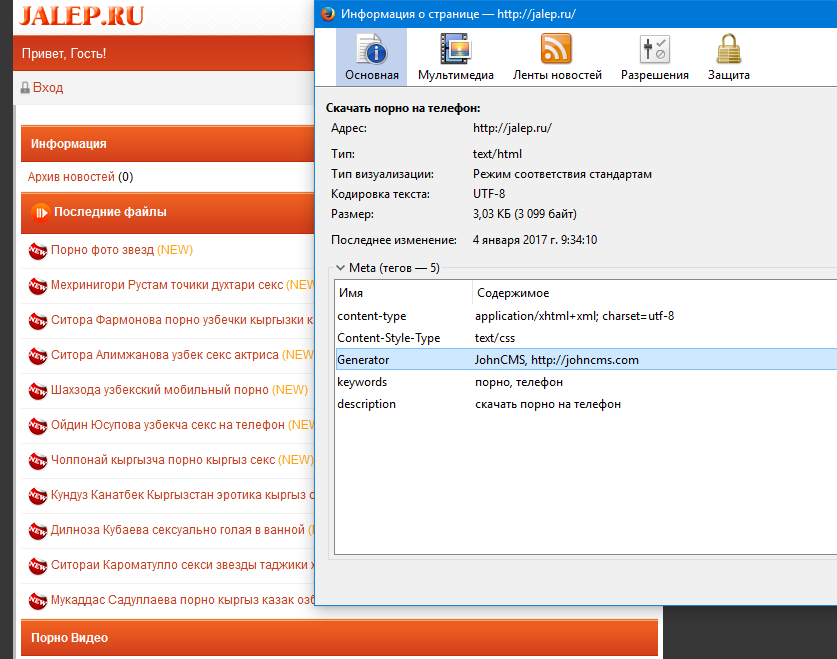
Task: Click the Информация section header
Action: 69,144
